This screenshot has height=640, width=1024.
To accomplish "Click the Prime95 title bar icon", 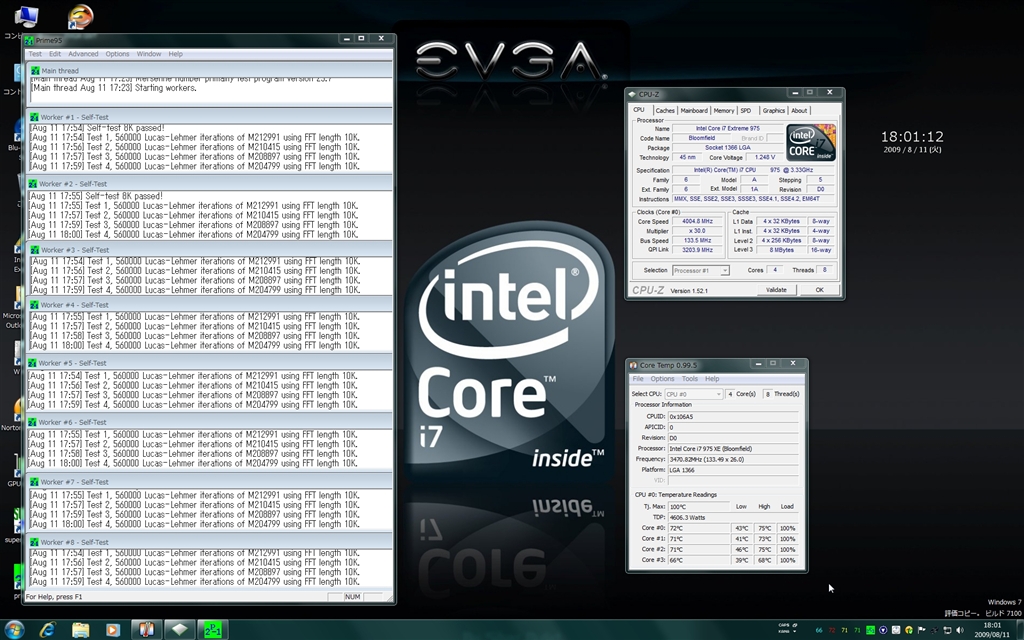I will tap(29, 40).
